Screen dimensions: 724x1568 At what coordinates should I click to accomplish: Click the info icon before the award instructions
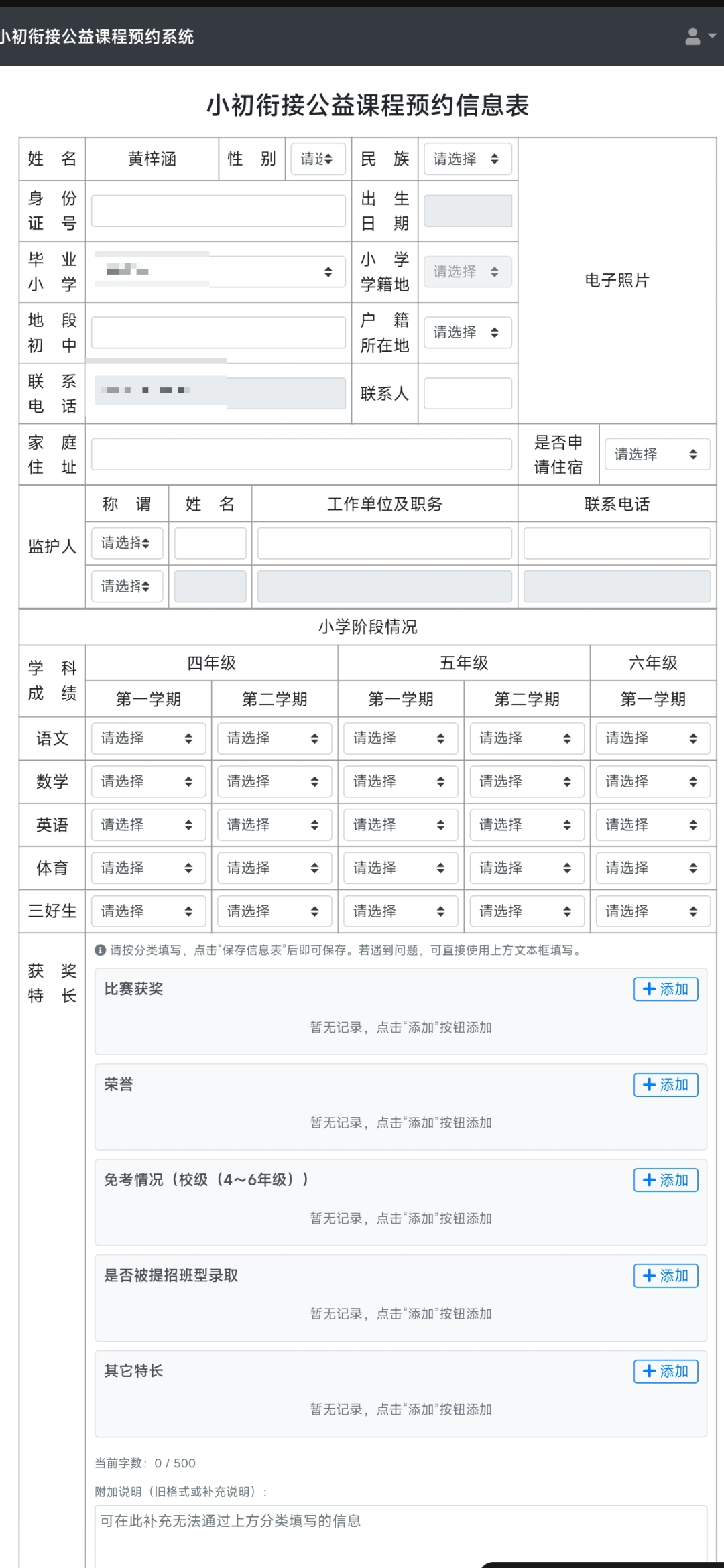[101, 950]
